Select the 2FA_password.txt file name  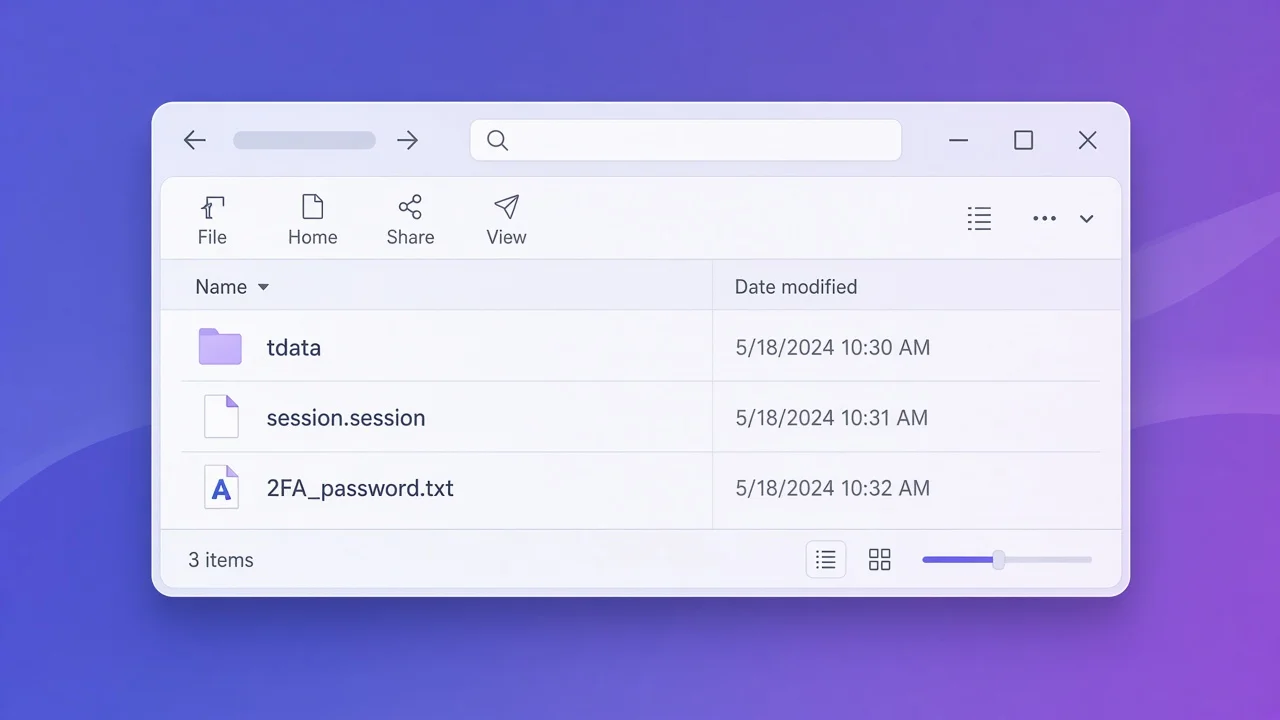[360, 488]
